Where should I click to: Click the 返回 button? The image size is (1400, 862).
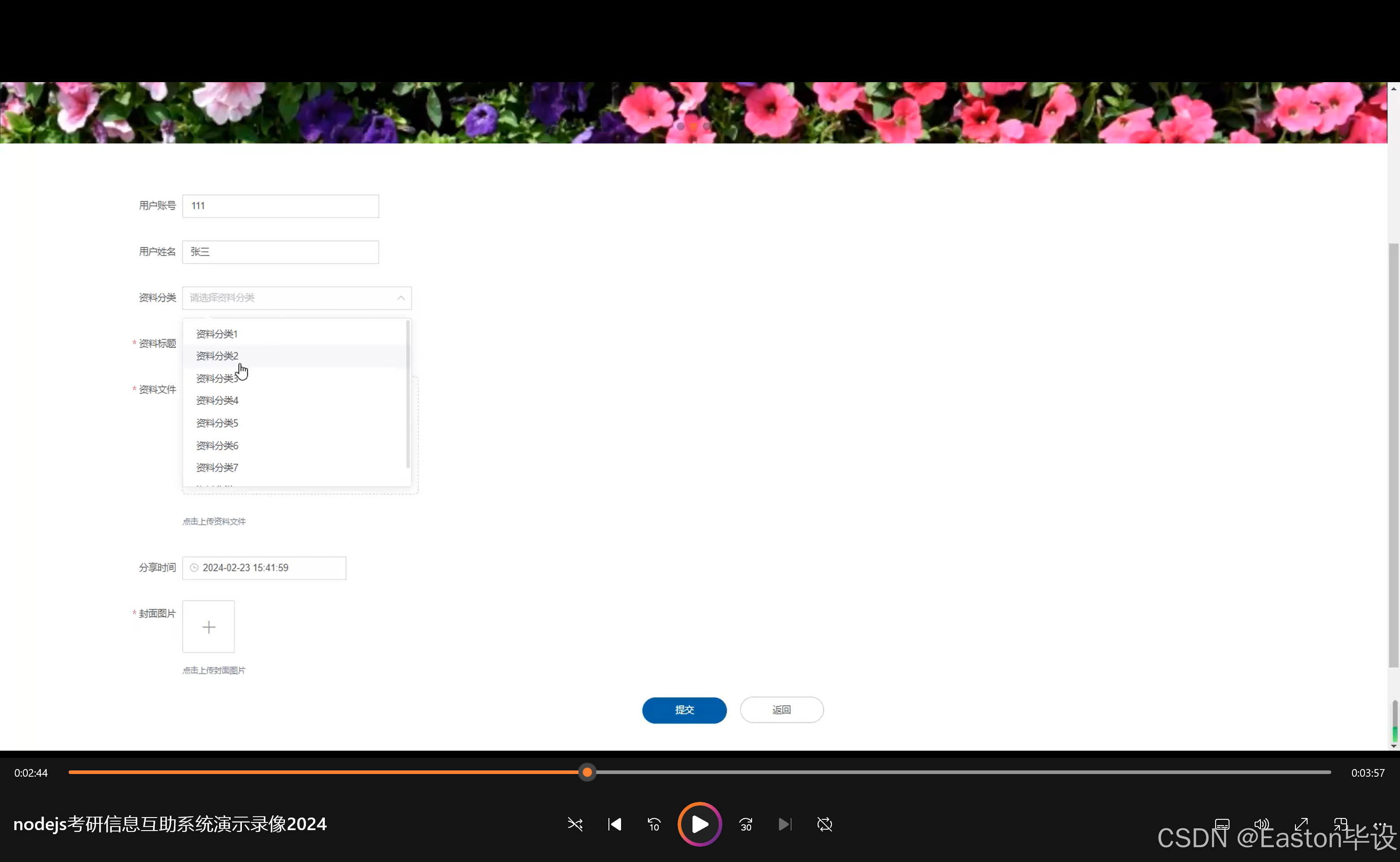pos(781,710)
